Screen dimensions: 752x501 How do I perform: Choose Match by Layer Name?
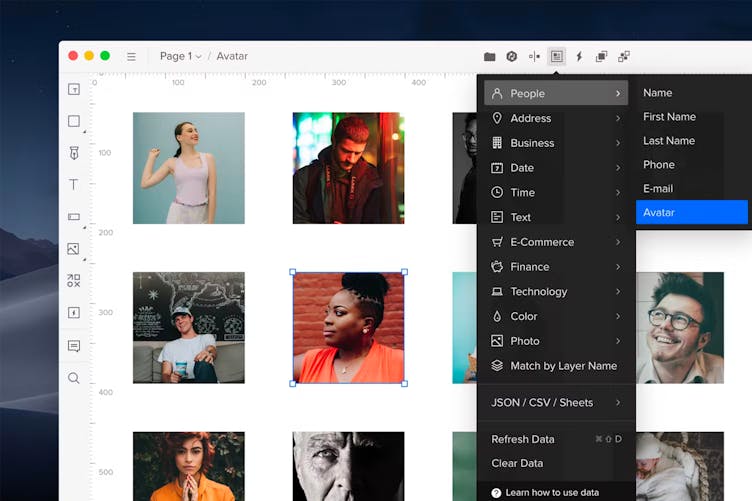click(556, 366)
